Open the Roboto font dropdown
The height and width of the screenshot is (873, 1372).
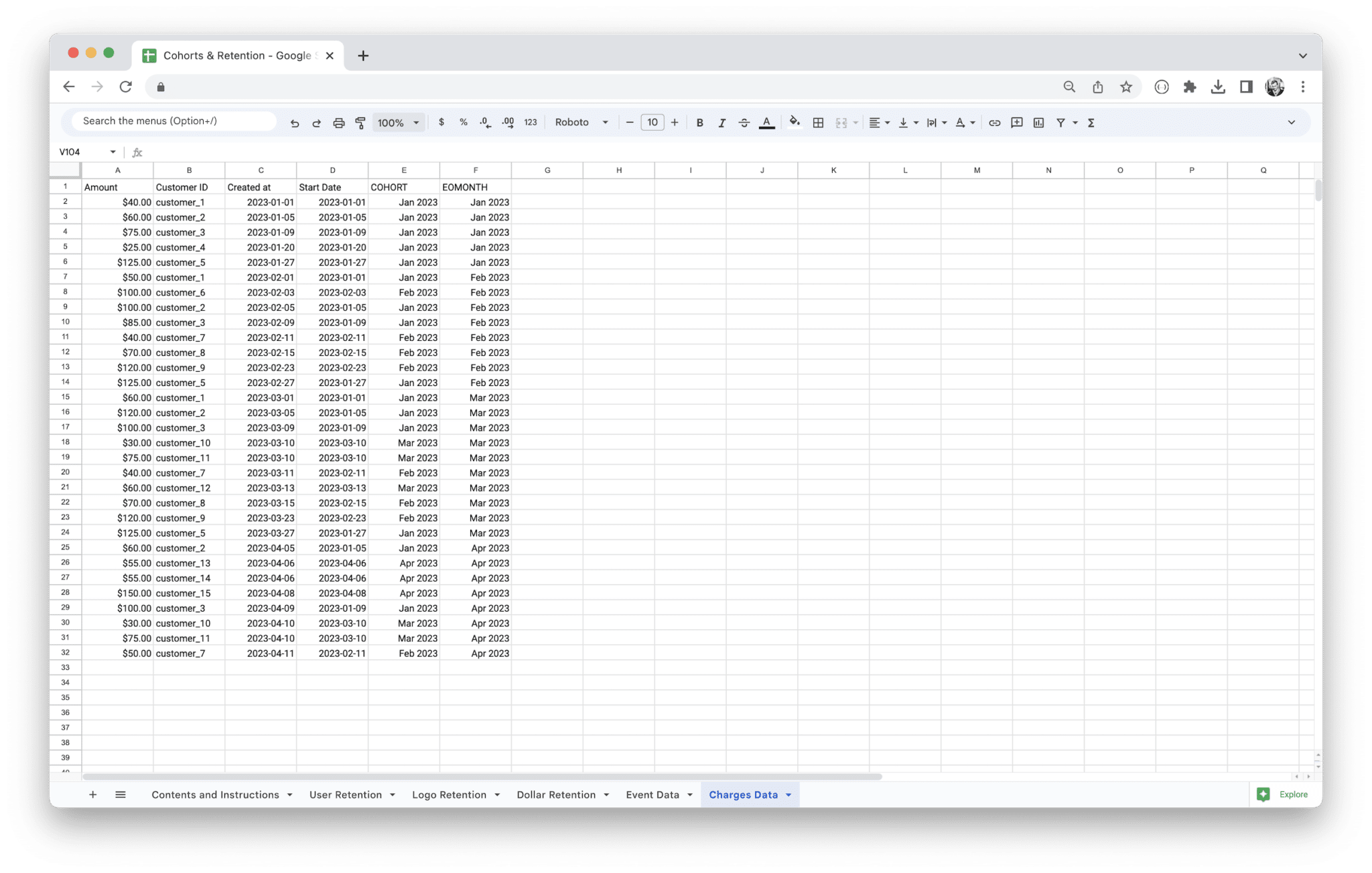click(580, 122)
